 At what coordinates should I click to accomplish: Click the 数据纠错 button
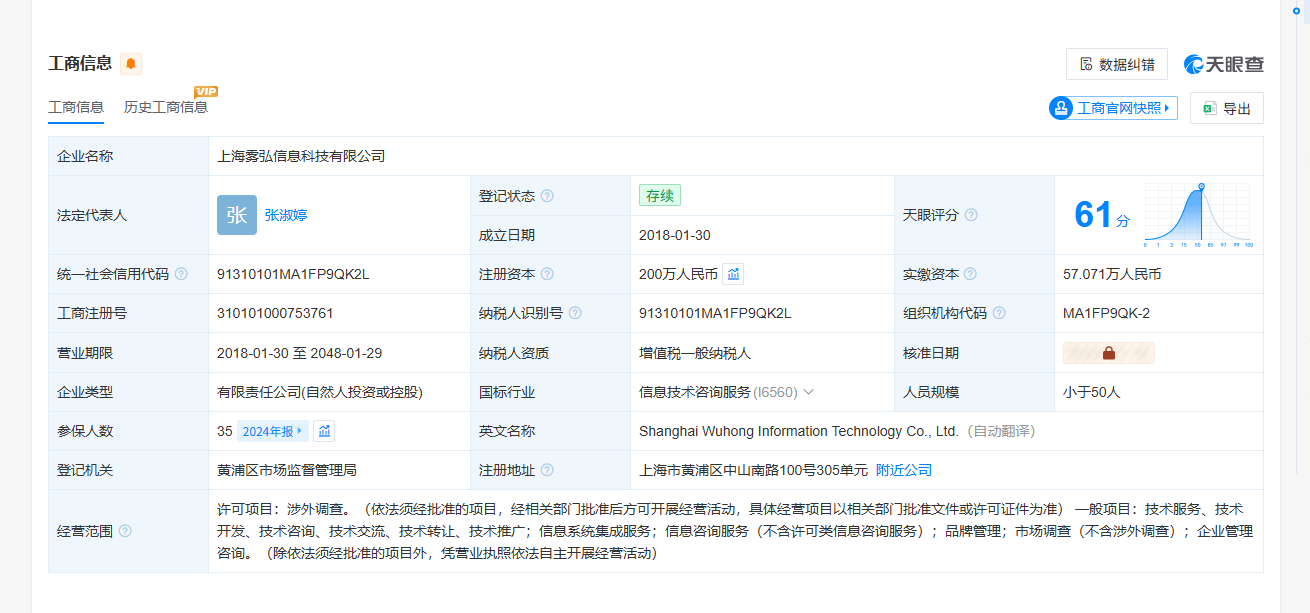[x=1116, y=64]
